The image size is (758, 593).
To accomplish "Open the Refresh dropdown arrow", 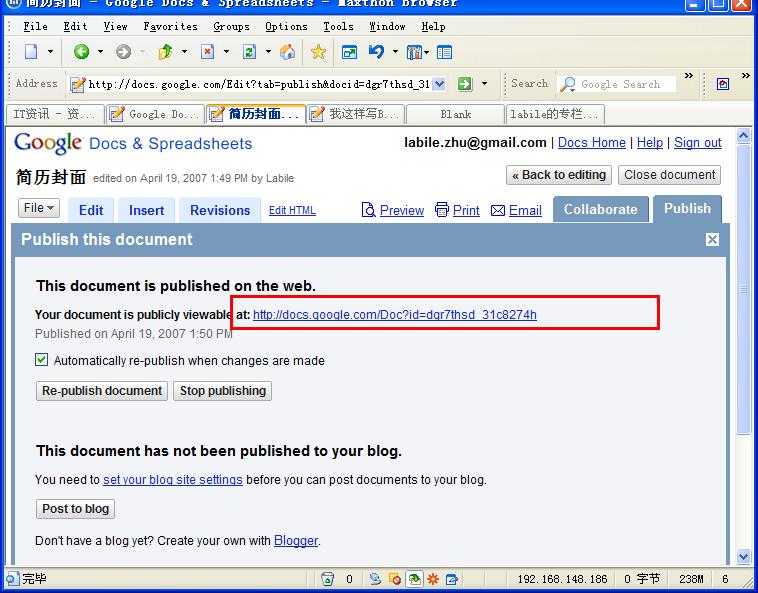I will tap(268, 51).
